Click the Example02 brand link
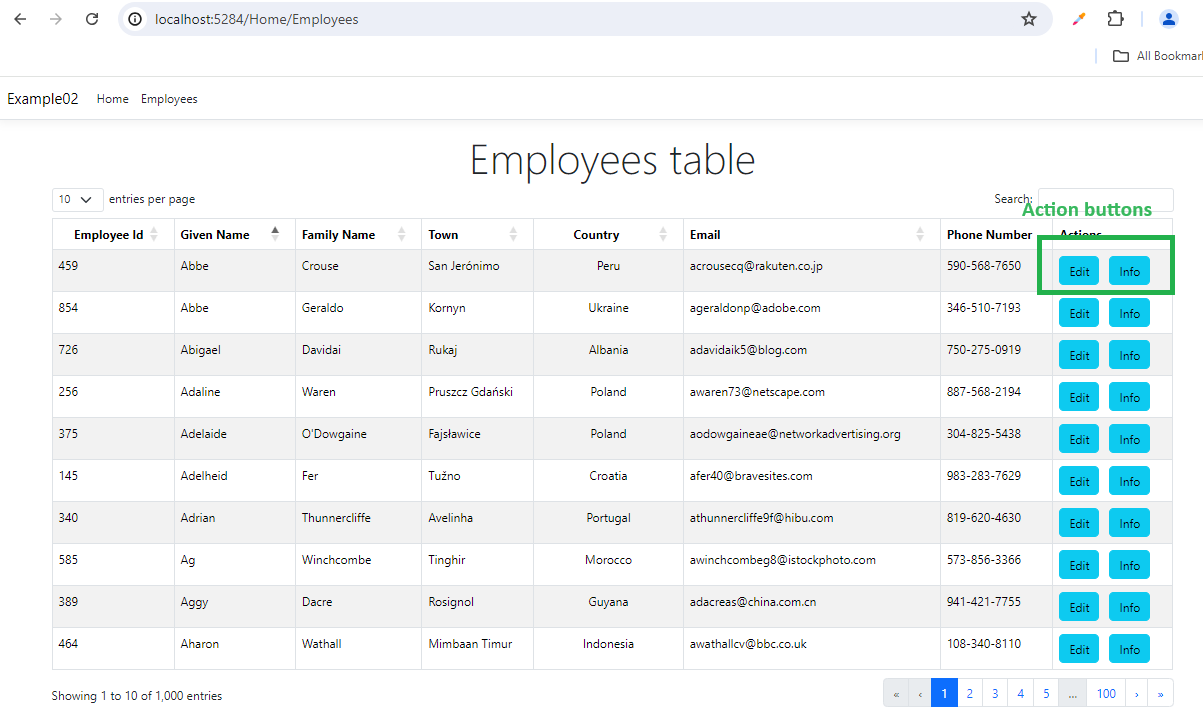The image size is (1203, 728). pyautogui.click(x=43, y=98)
